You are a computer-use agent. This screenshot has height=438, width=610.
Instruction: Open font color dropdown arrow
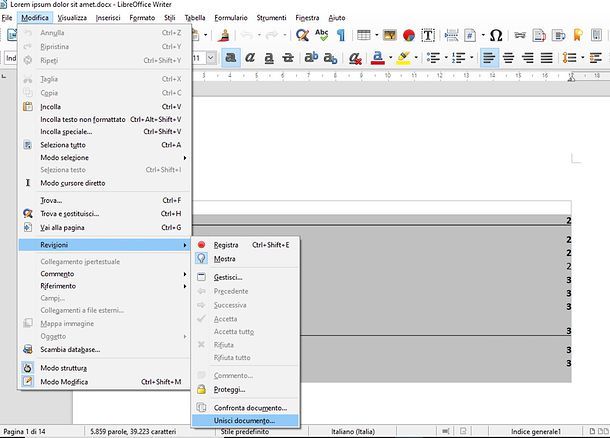pos(390,58)
